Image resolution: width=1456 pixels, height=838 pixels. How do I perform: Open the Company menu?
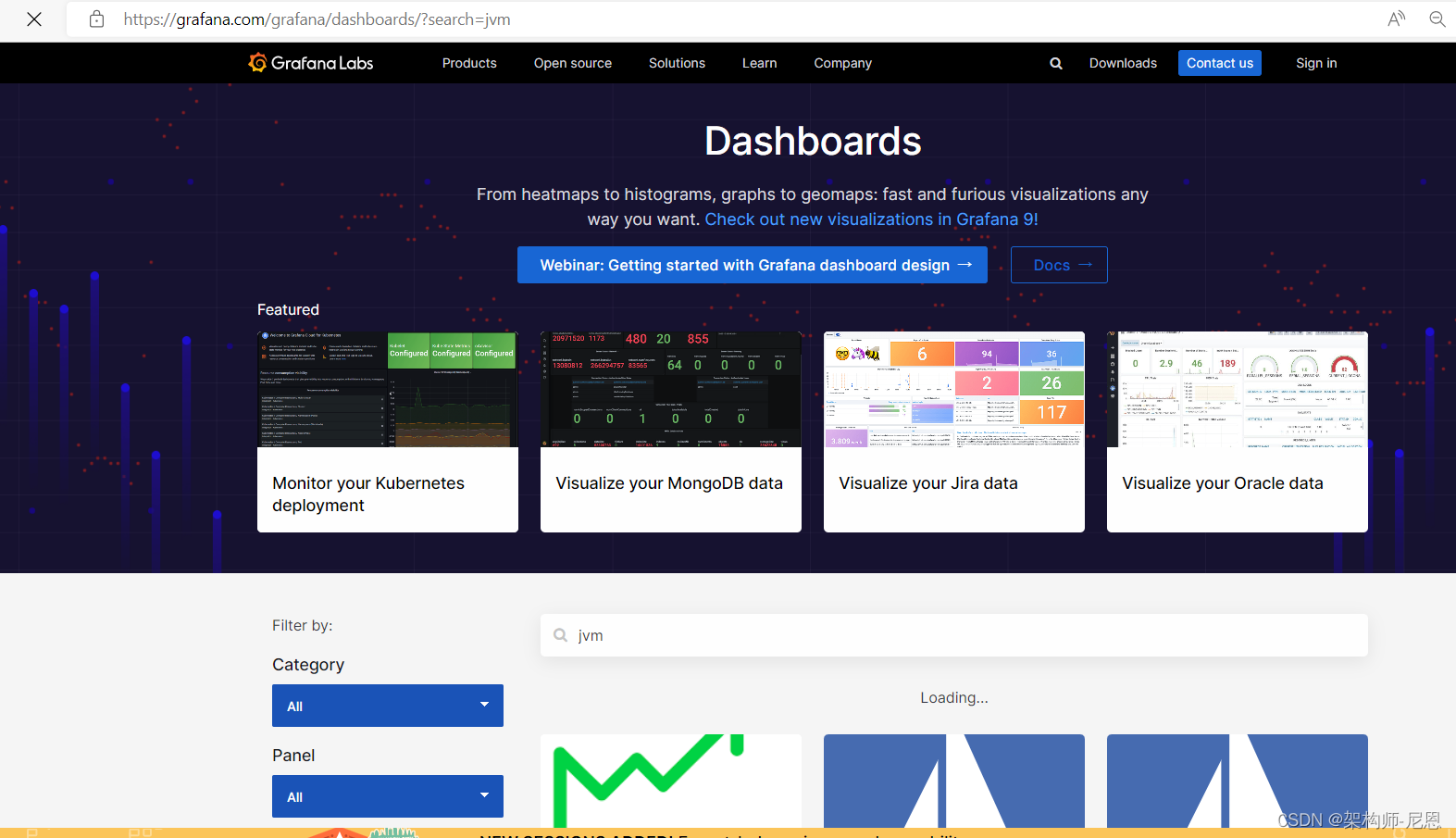(842, 63)
